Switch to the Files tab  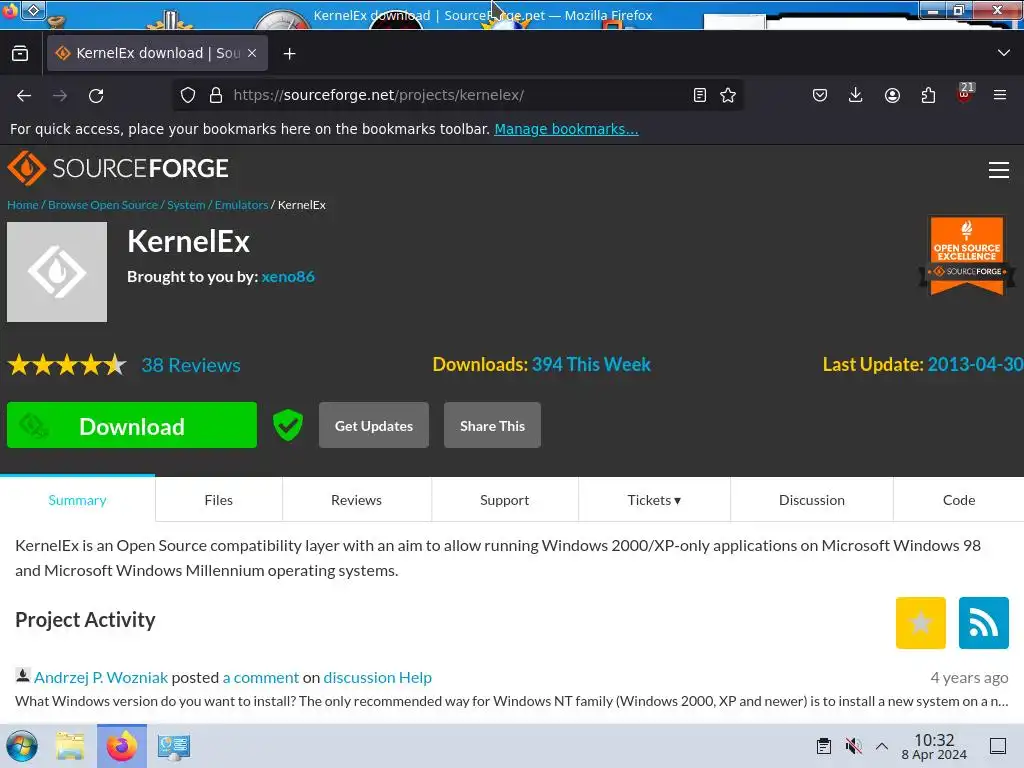coord(219,500)
